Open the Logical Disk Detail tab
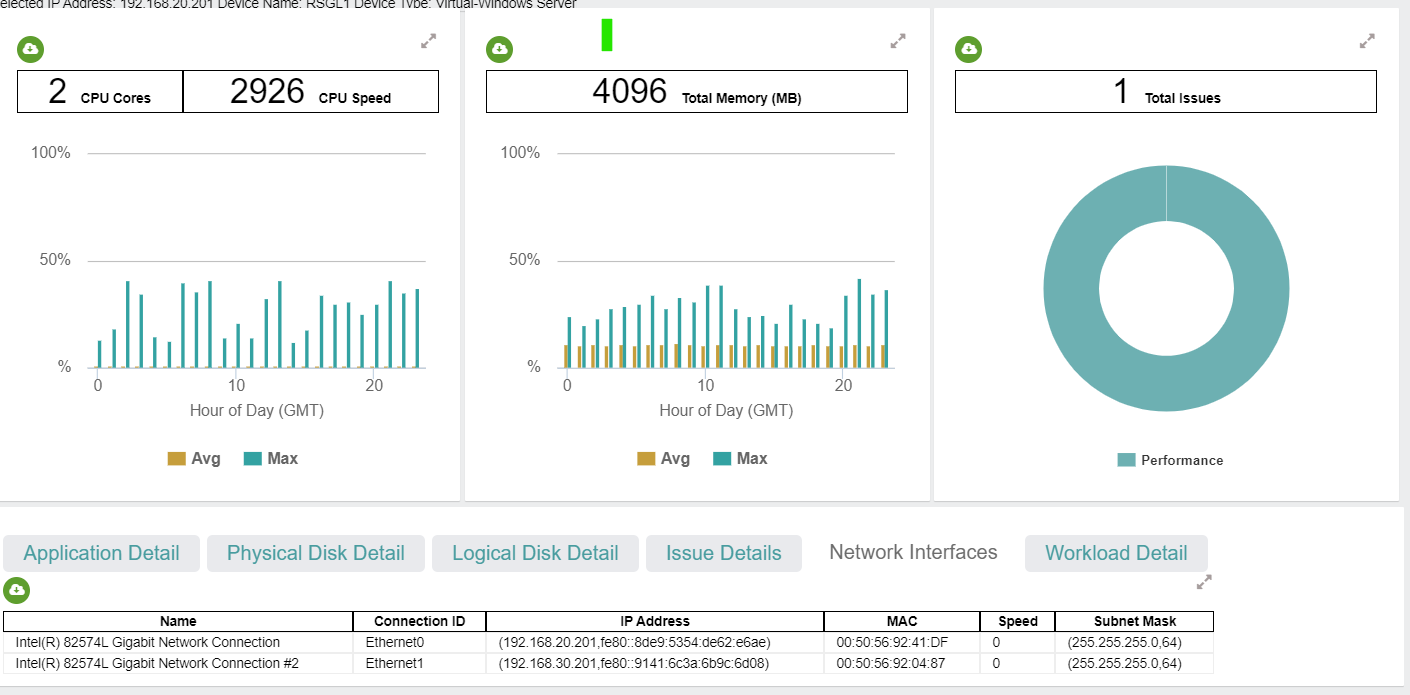Screen dimensions: 1410x695 coord(535,553)
